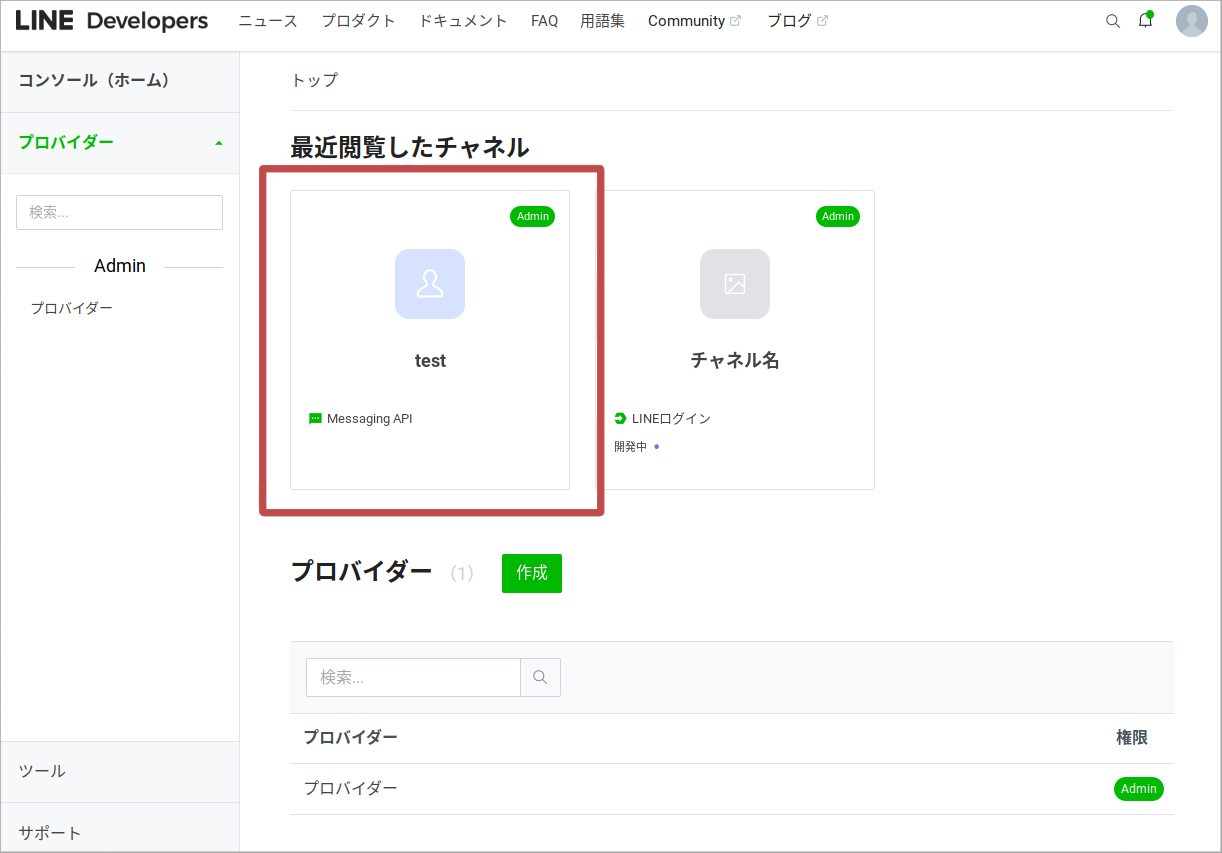Open the ニュース menu item
Screen dimensions: 1222x853
268,21
